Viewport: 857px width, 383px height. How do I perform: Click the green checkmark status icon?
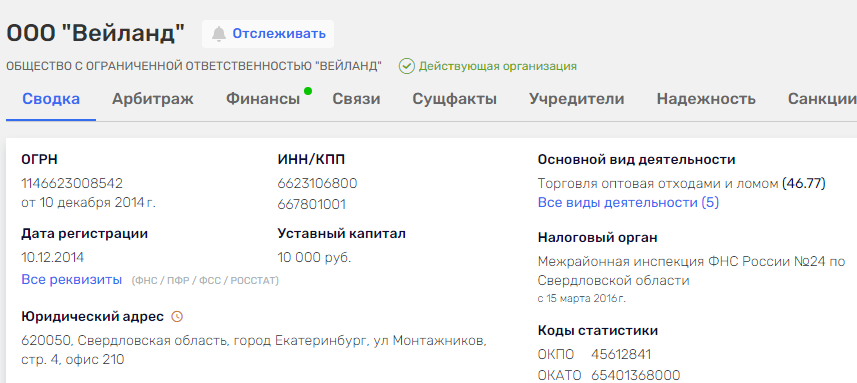click(406, 67)
